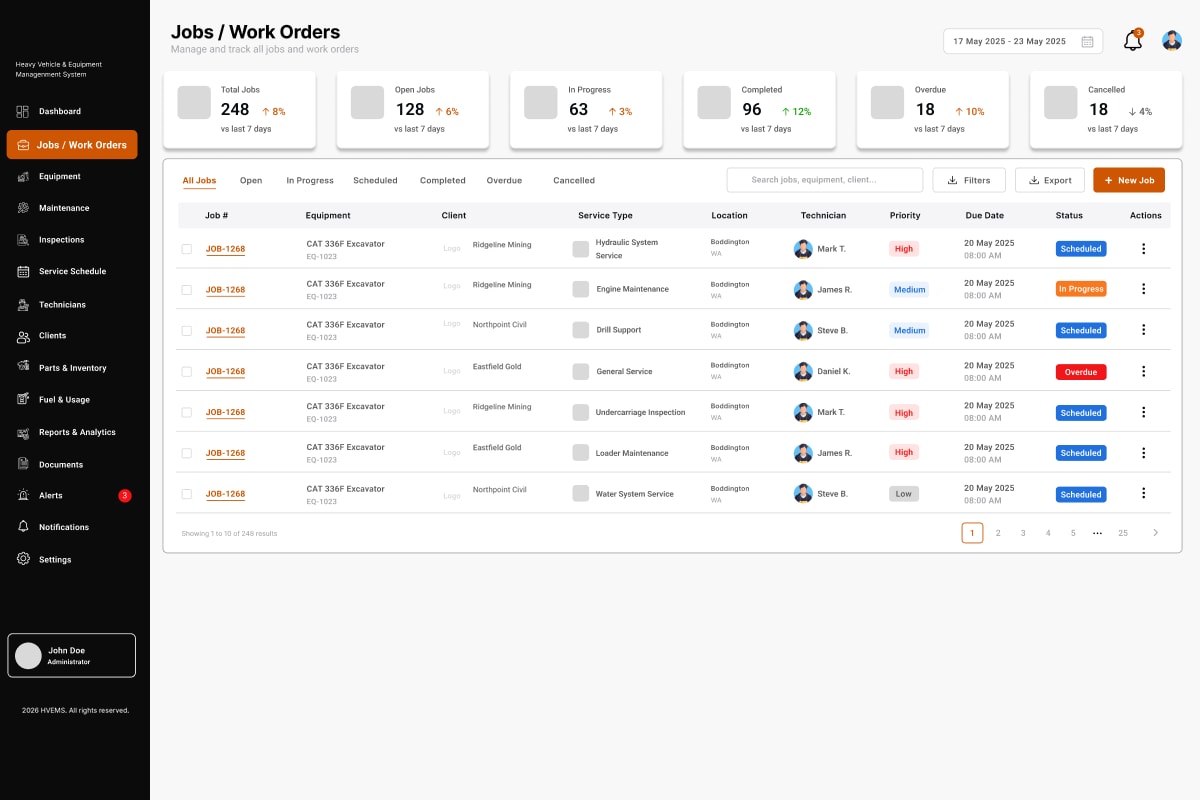Click the Overdue summary card showing 18
The height and width of the screenshot is (800, 1200).
(x=933, y=110)
